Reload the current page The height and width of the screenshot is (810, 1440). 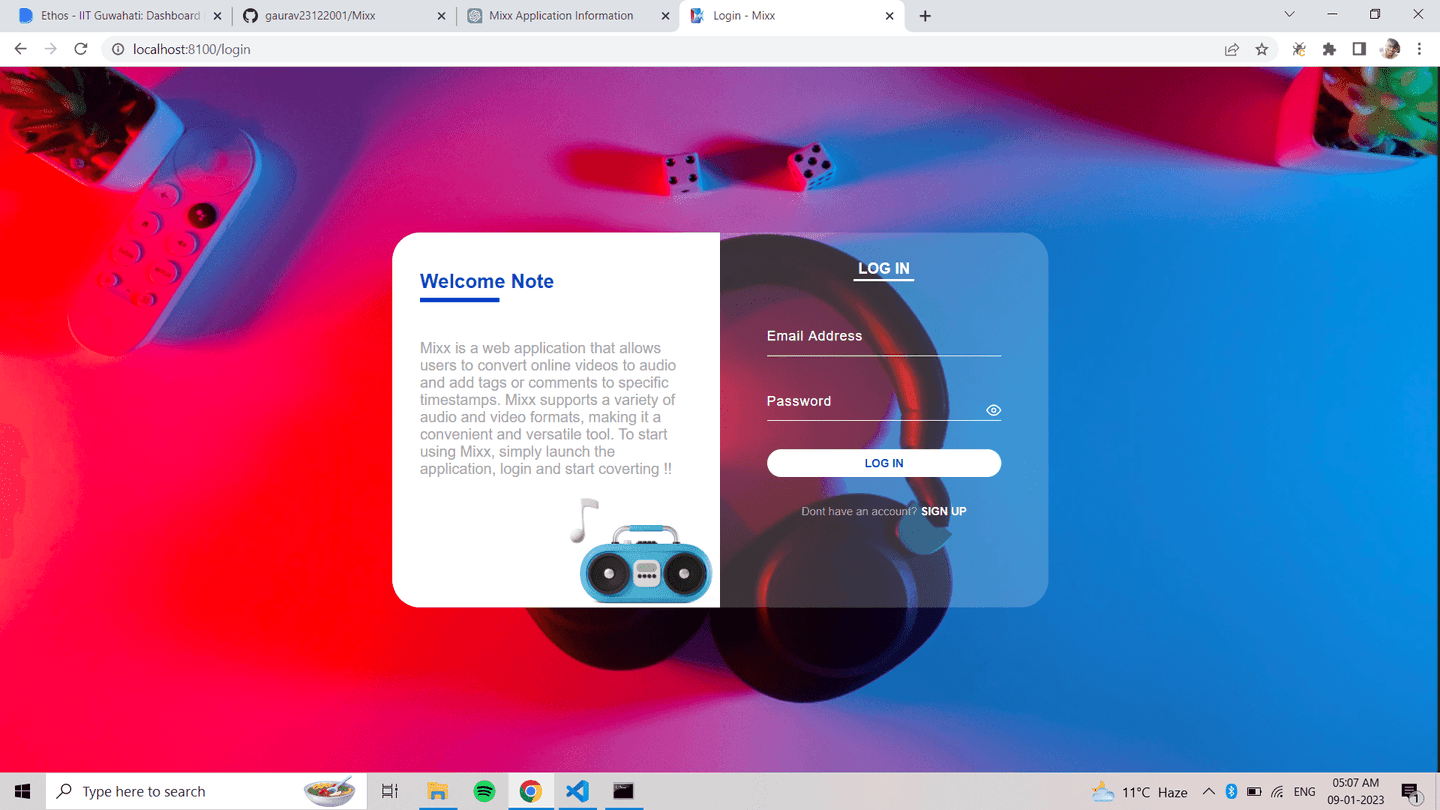click(81, 49)
